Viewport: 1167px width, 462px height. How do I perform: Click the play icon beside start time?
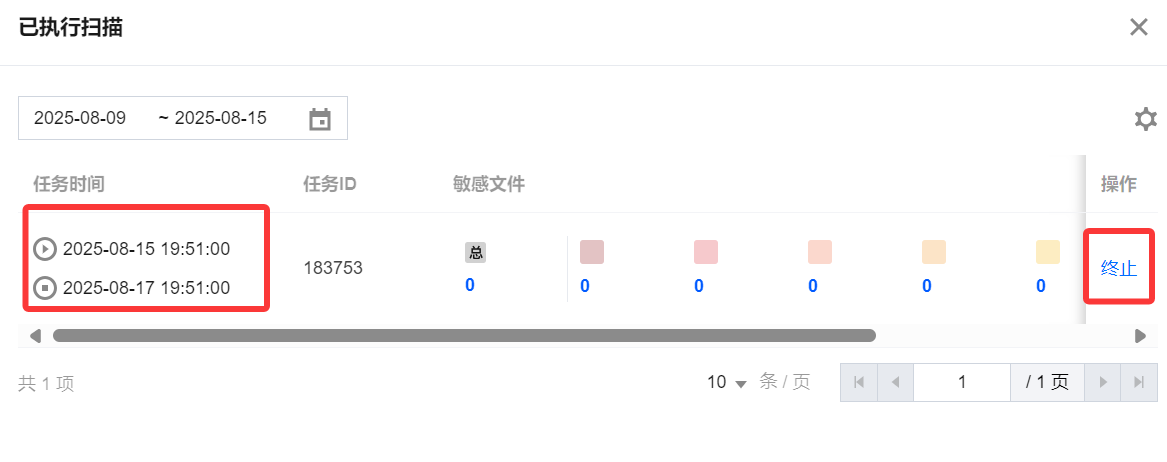tap(45, 249)
